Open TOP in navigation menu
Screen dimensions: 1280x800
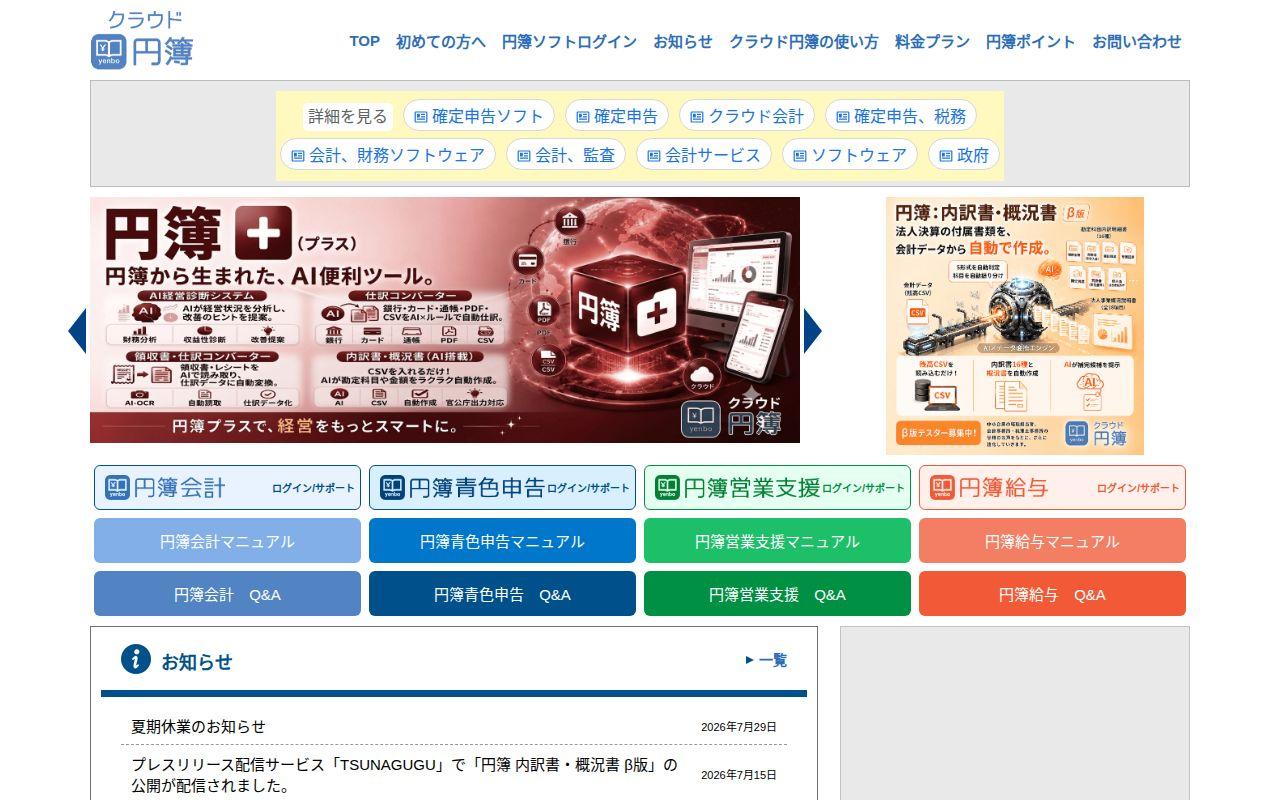point(364,41)
